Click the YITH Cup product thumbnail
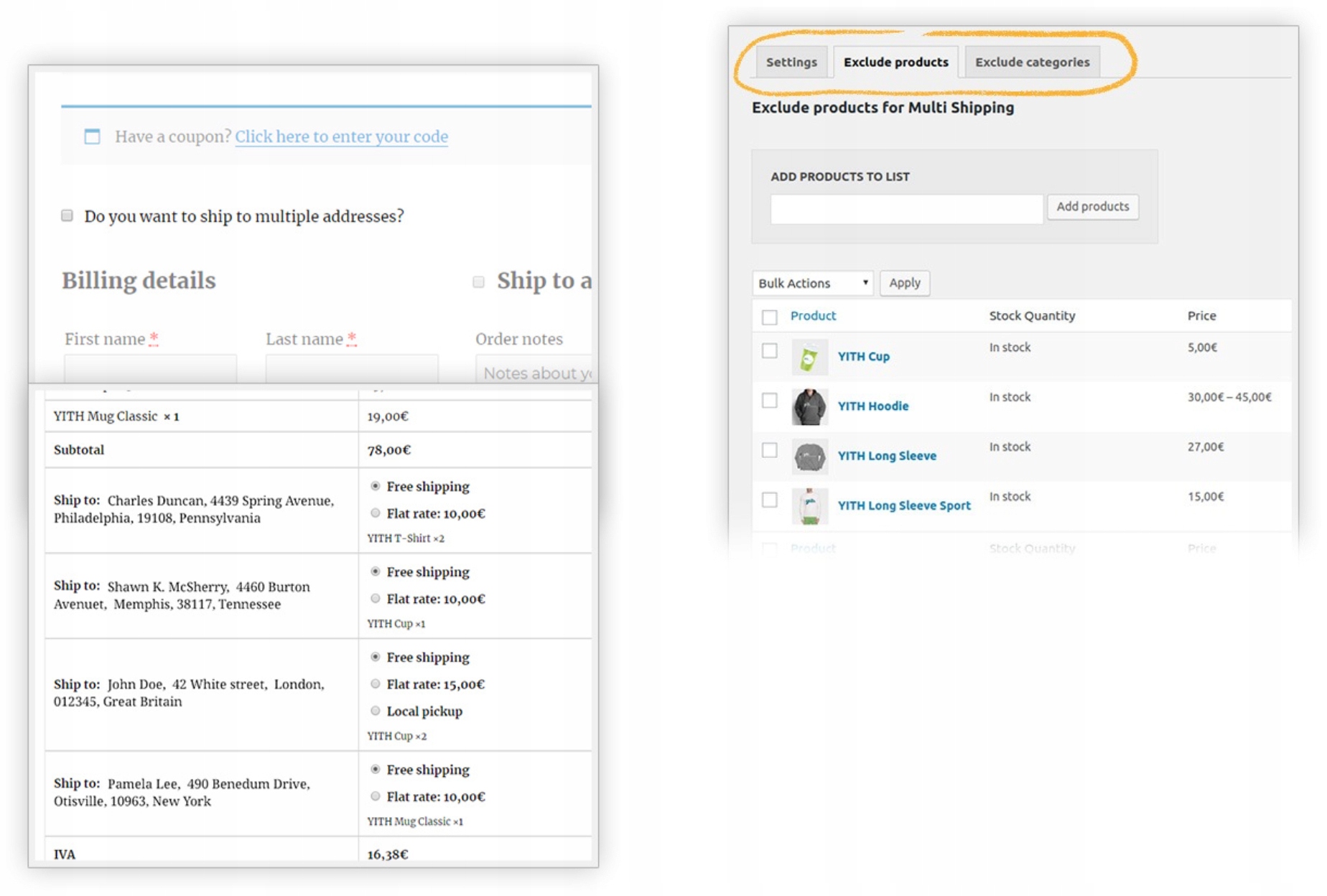Image resolution: width=1327 pixels, height=896 pixels. (x=809, y=357)
